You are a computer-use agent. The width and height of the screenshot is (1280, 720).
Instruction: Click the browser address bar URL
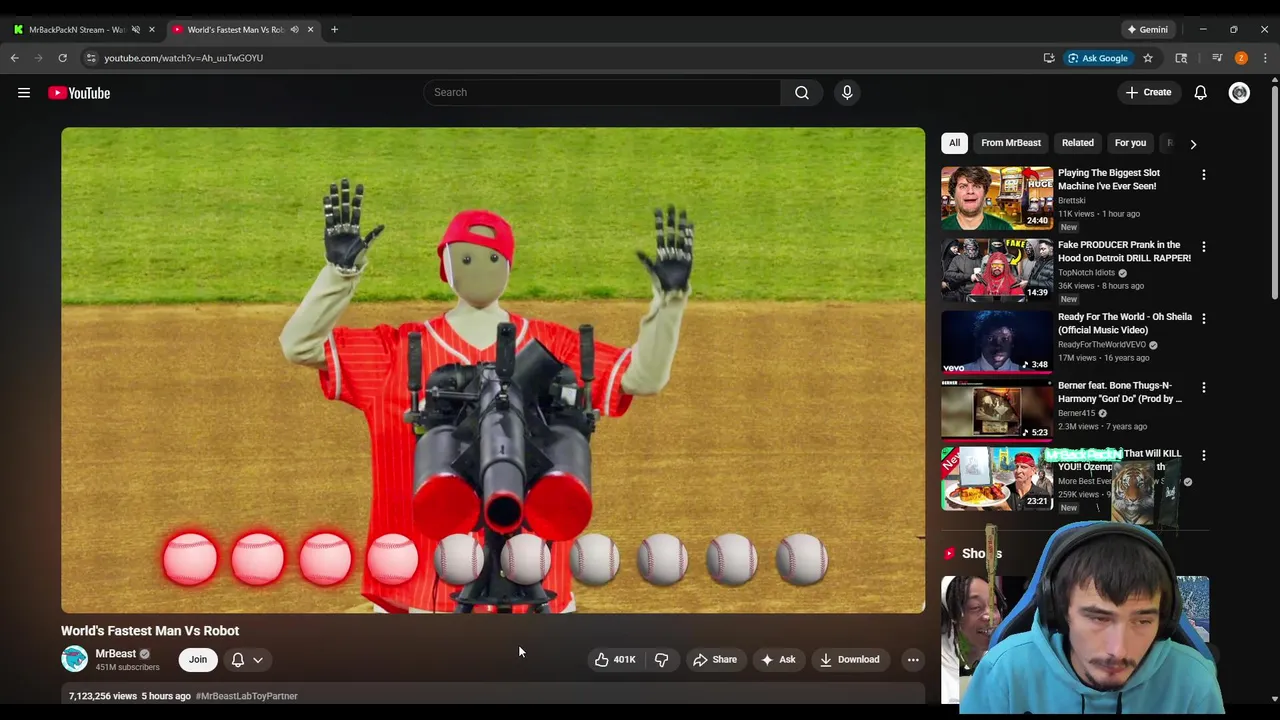pyautogui.click(x=183, y=58)
